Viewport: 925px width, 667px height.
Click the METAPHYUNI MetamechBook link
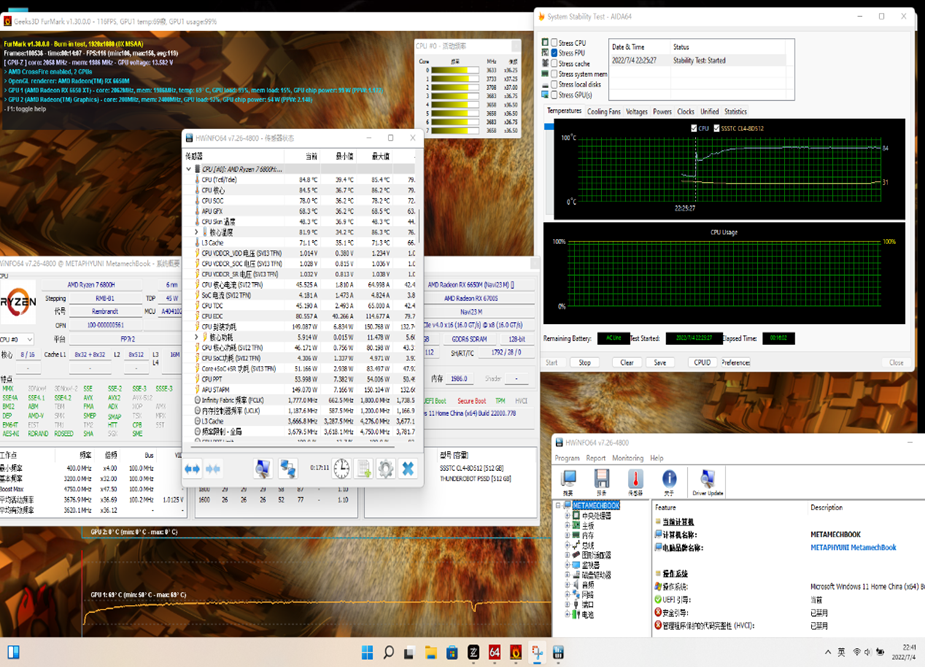point(853,547)
